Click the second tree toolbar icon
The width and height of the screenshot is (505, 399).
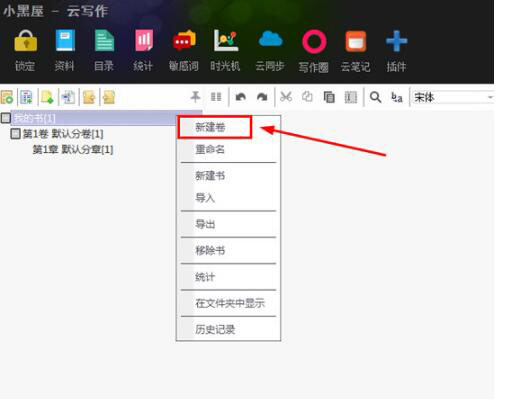pyautogui.click(x=26, y=97)
